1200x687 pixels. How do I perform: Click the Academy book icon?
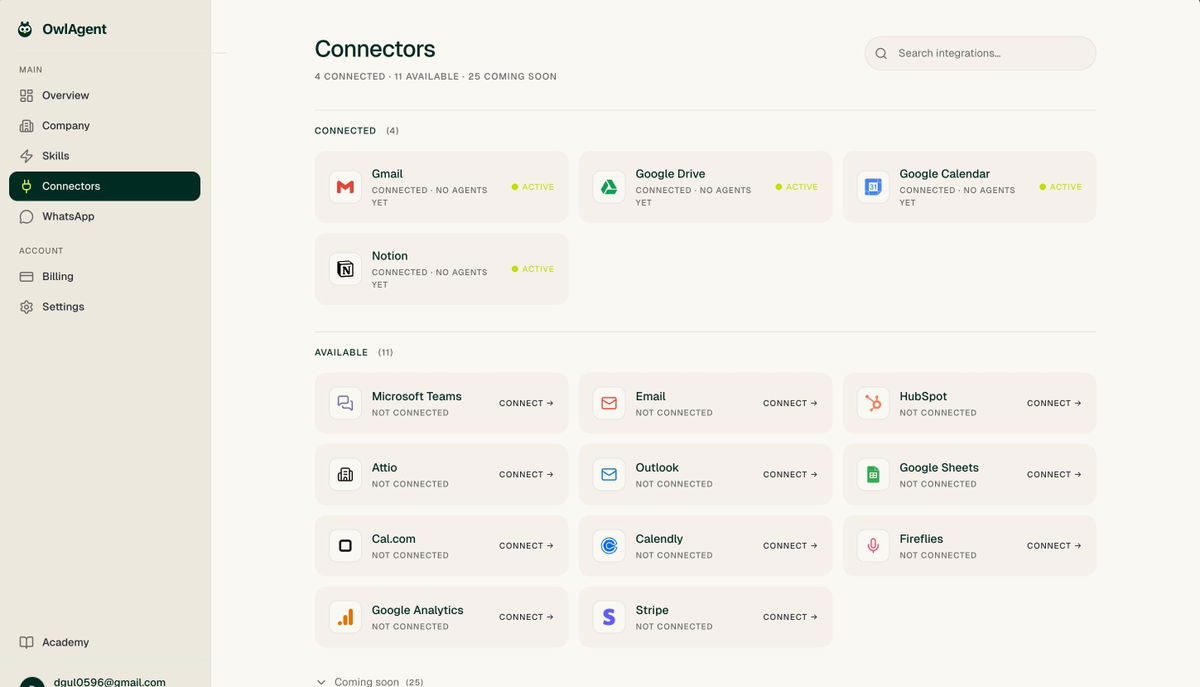(x=27, y=642)
